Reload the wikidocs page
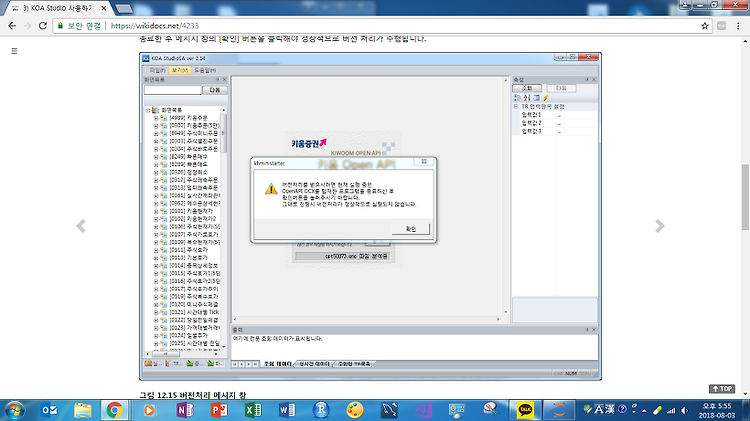750x421 pixels. [43, 26]
